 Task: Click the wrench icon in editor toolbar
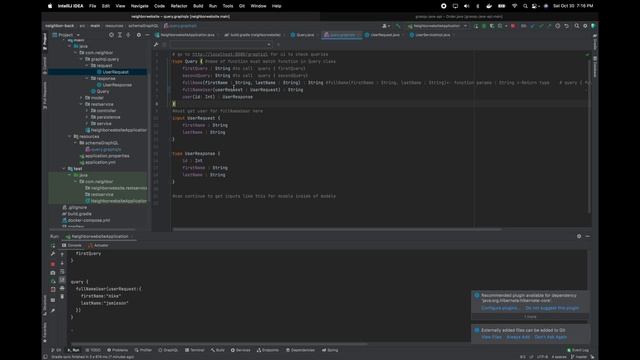tap(156, 44)
